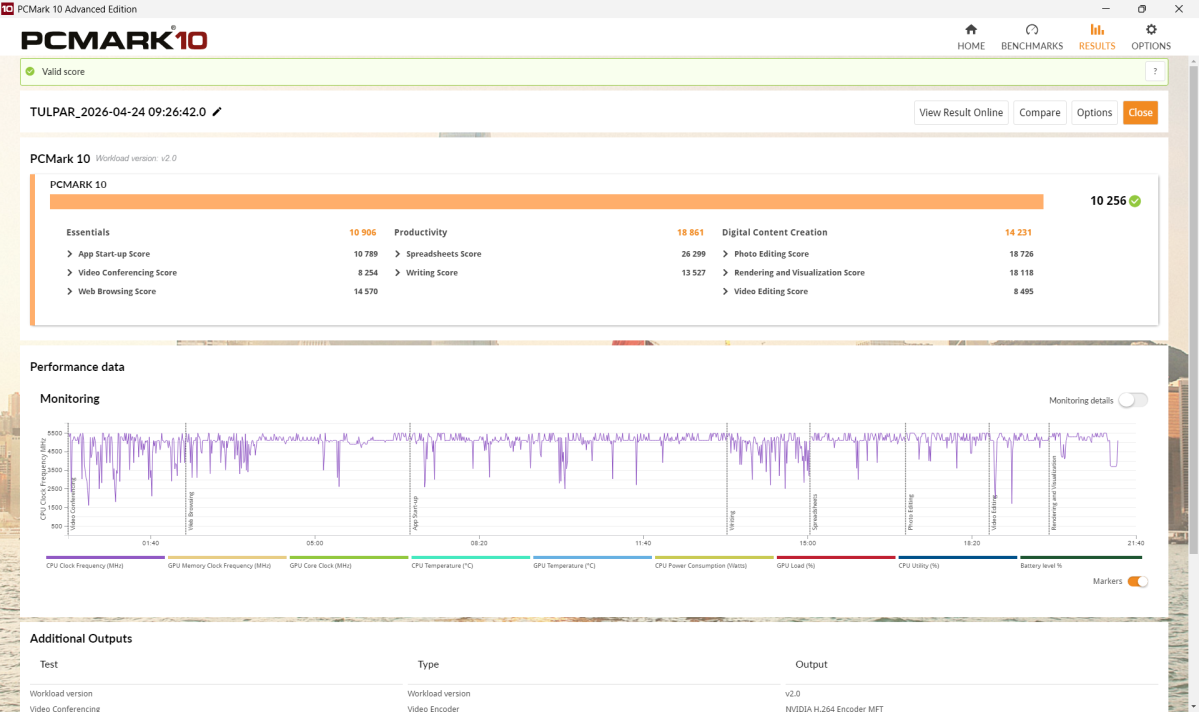Open the Options tab in top navigation

1151,37
